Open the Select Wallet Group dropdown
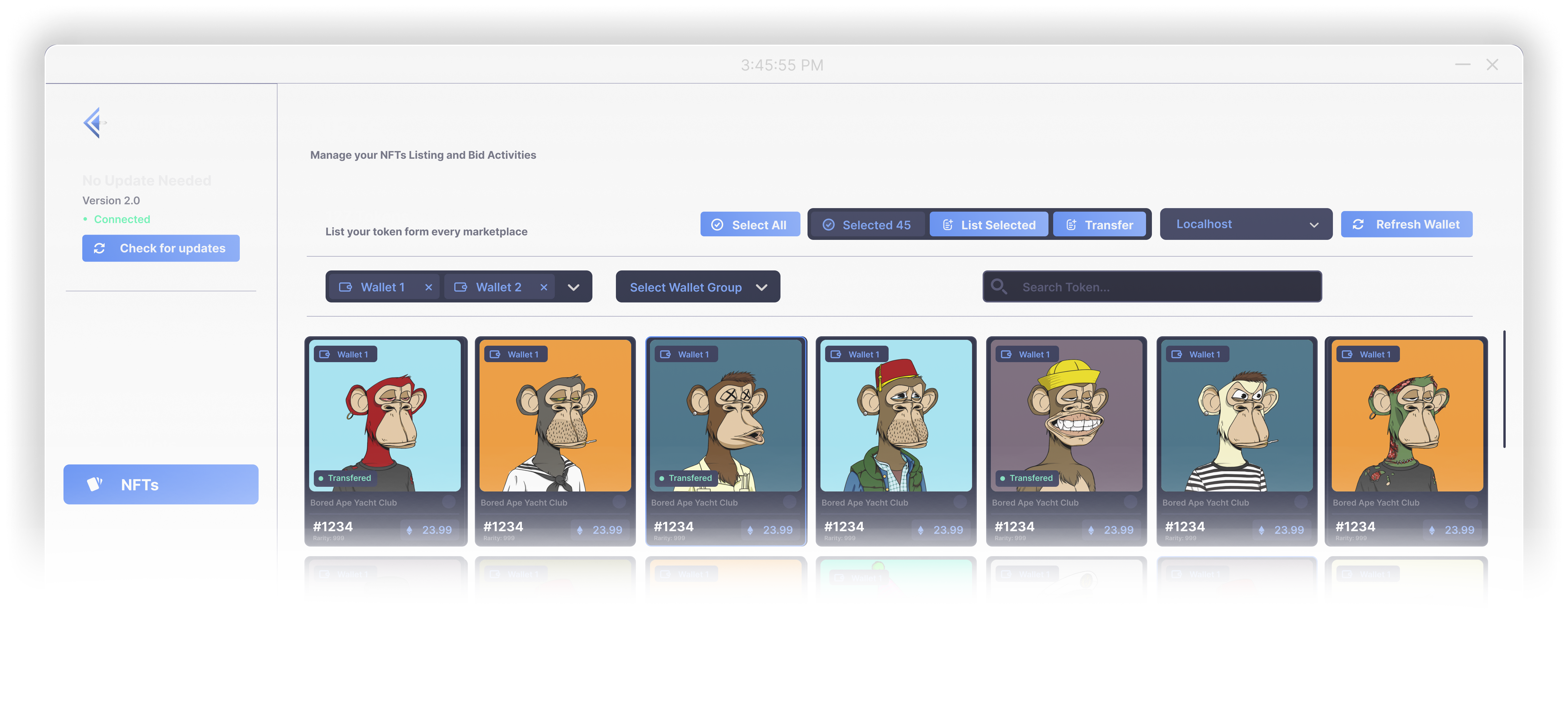This screenshot has width=1568, height=704. click(x=698, y=287)
